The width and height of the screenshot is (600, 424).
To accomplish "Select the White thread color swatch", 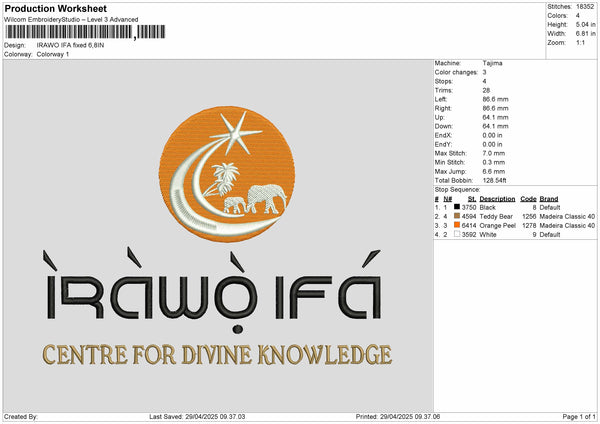I will (x=457, y=234).
